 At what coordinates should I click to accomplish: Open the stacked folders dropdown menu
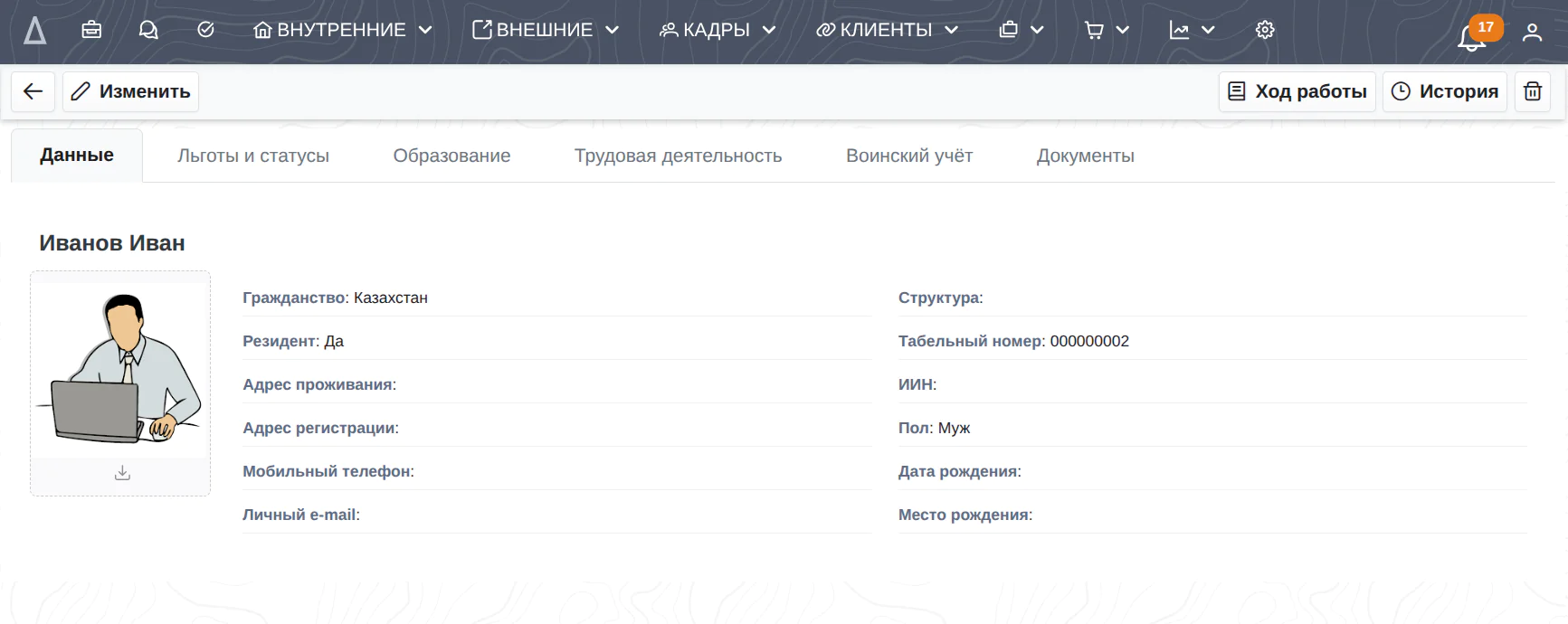tap(1022, 30)
